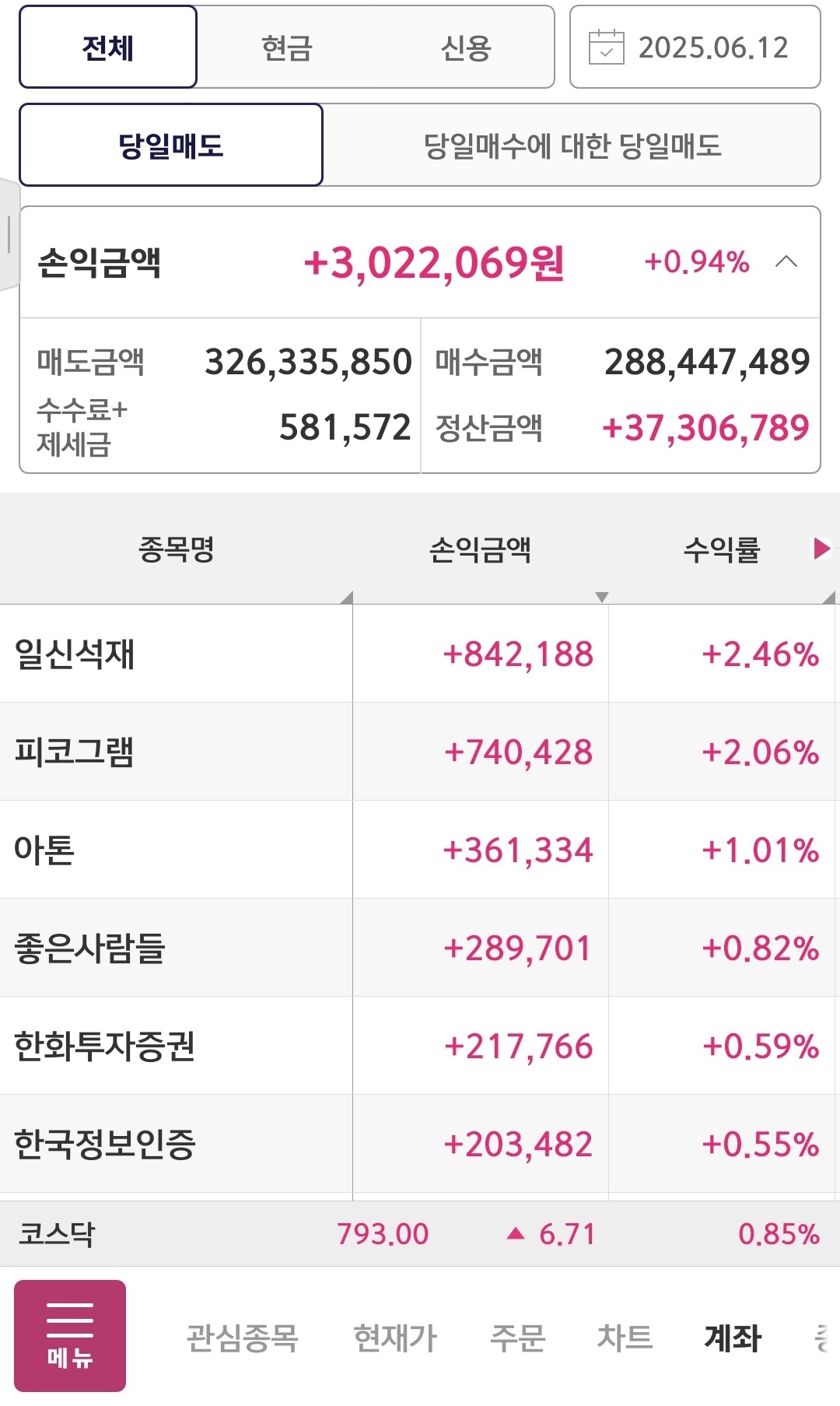Switch to 당일매수에 대한 당일매도 tab
Viewport: 840px width, 1406px height.
click(x=572, y=146)
